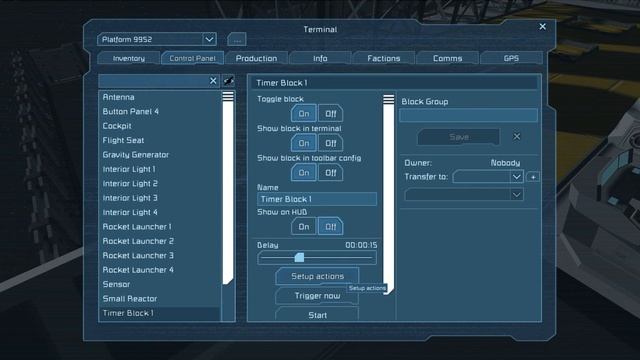Turn Show on HUD Off
The image size is (640, 360).
pos(331,227)
